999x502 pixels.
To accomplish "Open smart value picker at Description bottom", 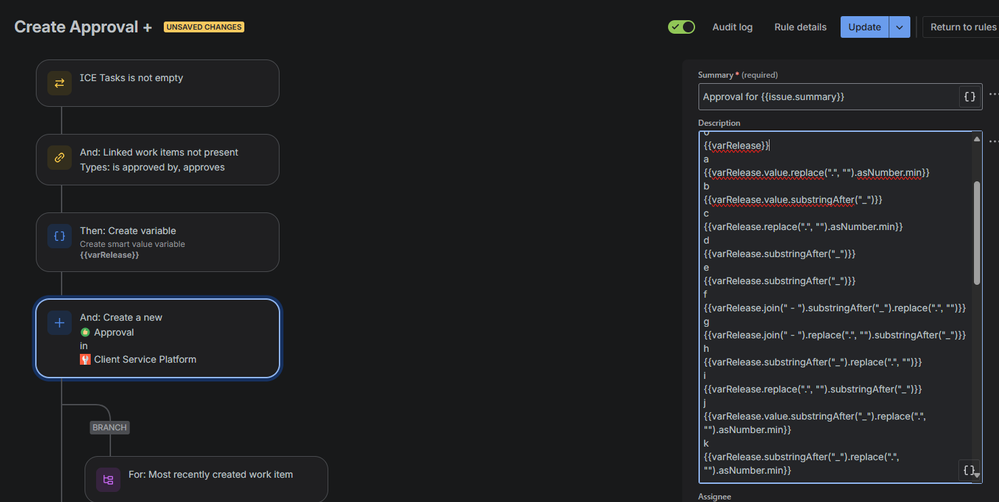I will 968,469.
